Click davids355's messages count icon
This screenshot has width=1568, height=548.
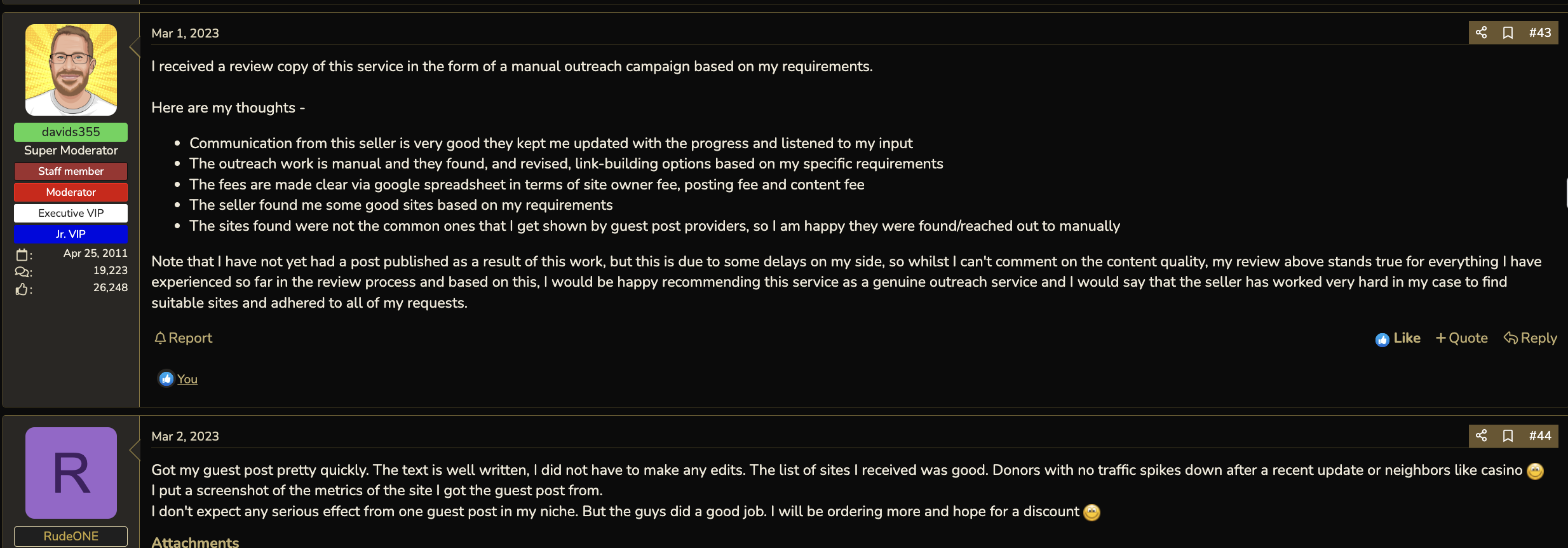click(22, 272)
